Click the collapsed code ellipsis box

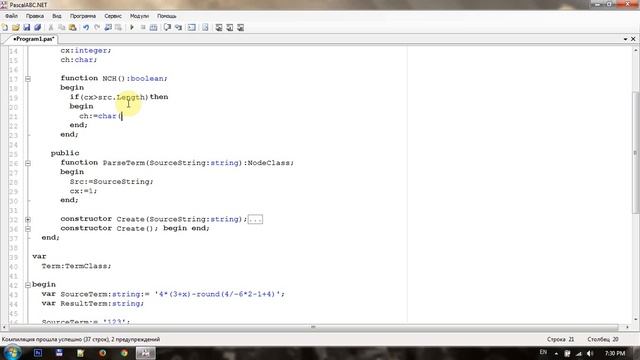(256, 220)
